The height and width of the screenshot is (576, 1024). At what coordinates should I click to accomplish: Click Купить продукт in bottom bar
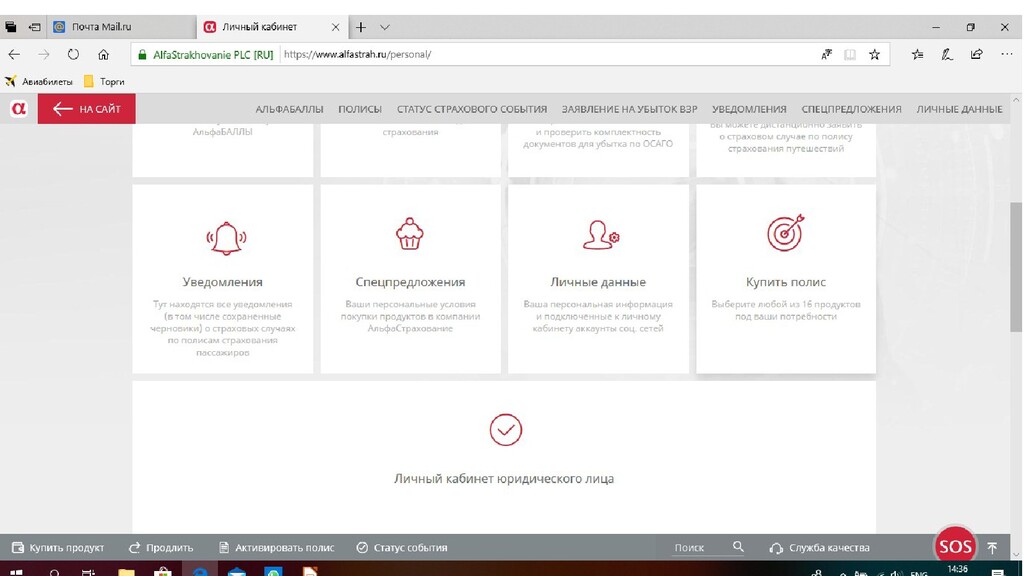pyautogui.click(x=58, y=548)
